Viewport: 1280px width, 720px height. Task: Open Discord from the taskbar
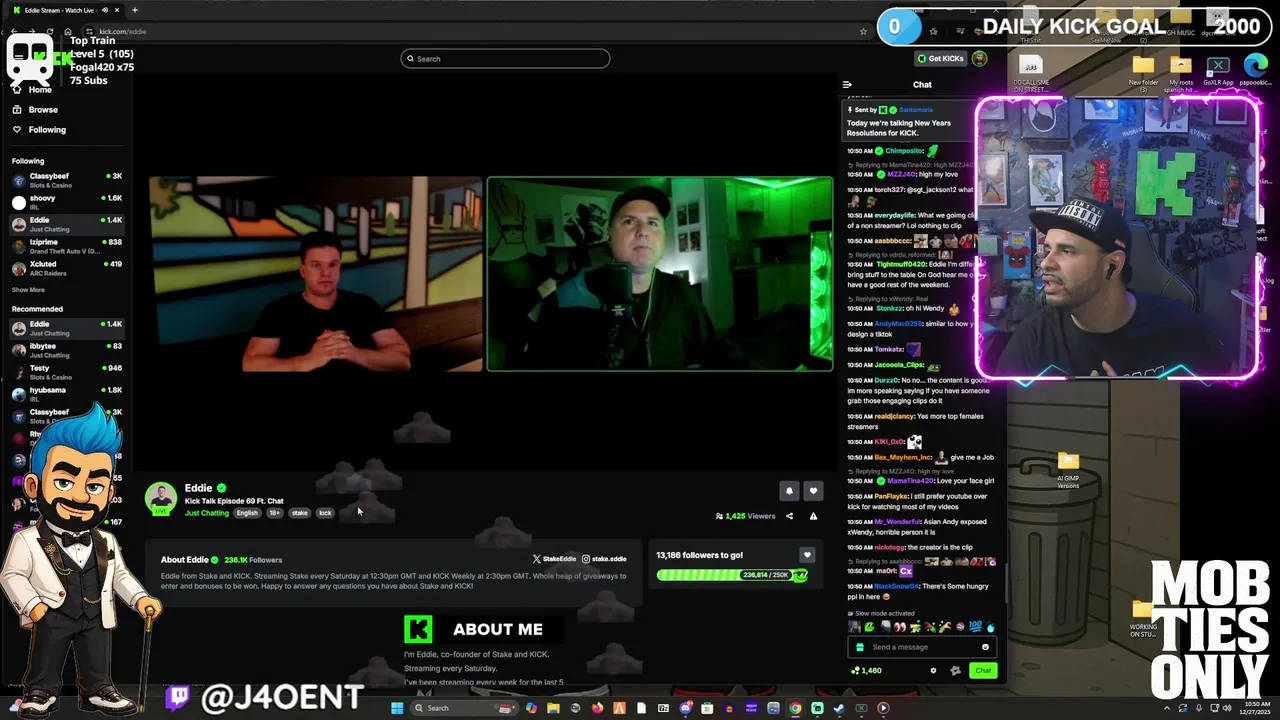point(685,708)
